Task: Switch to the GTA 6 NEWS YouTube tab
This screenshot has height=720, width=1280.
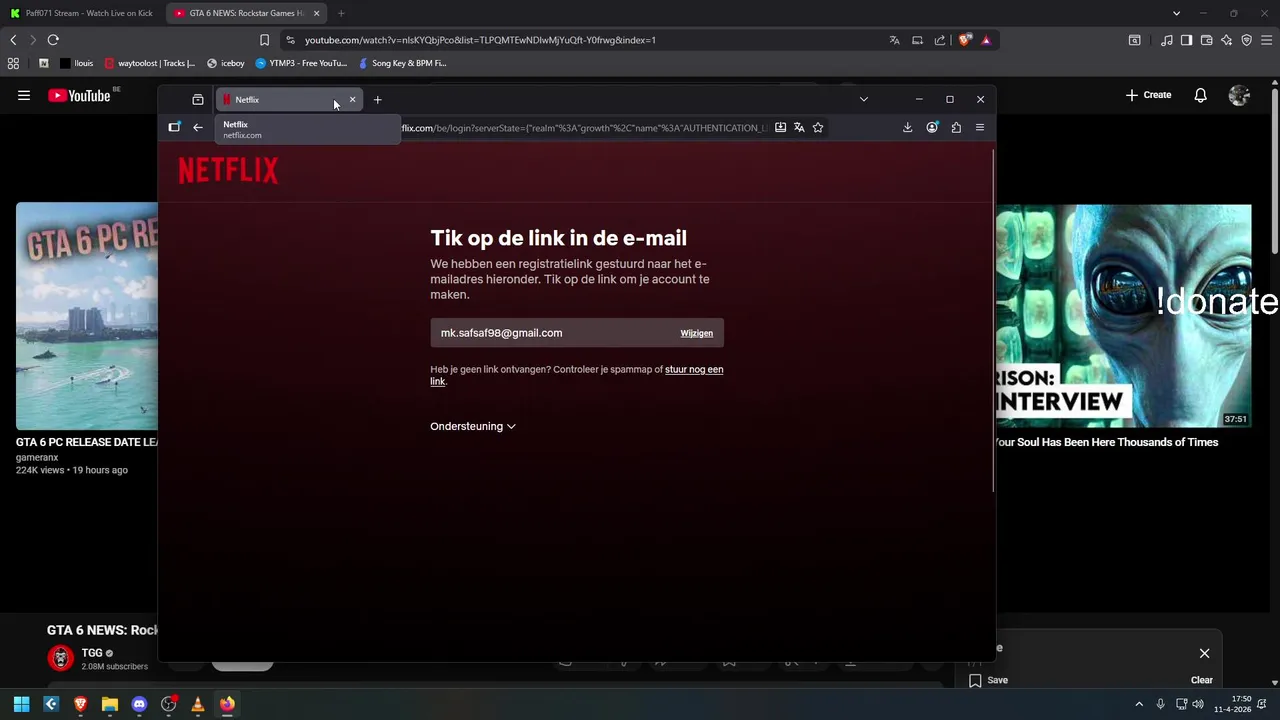Action: (x=247, y=13)
